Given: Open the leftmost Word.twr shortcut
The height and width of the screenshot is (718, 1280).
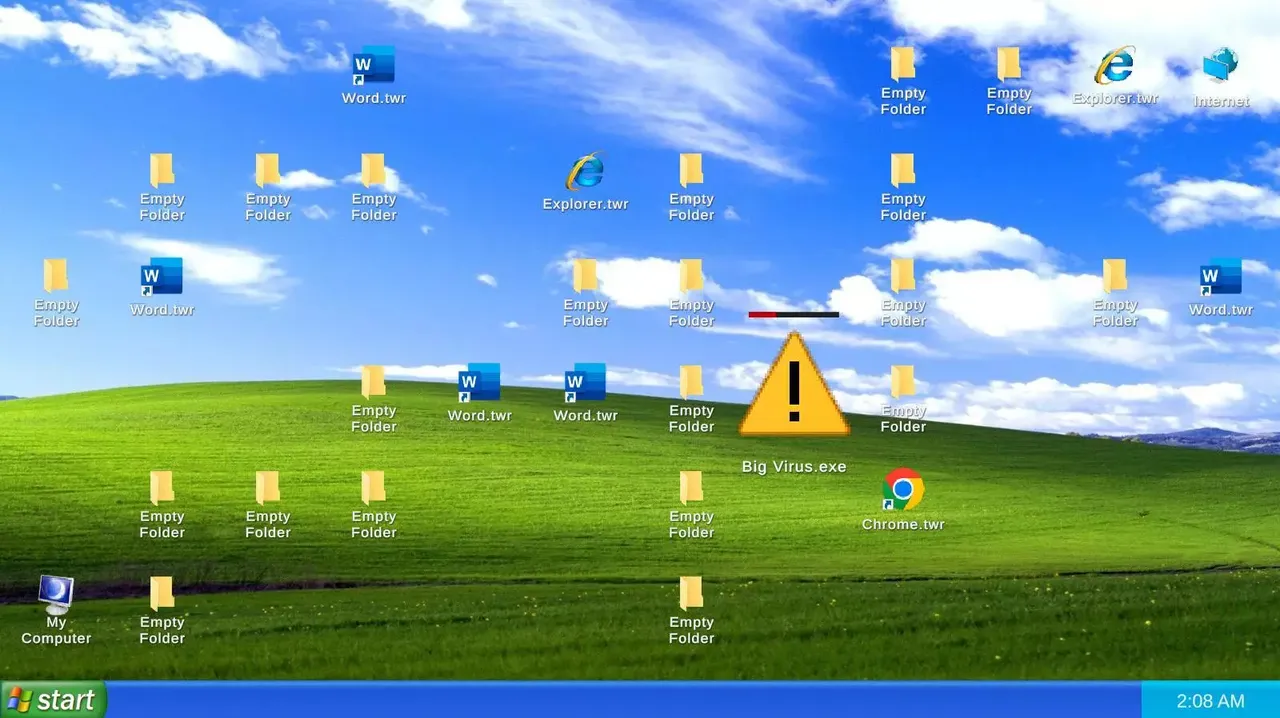Looking at the screenshot, I should [162, 287].
